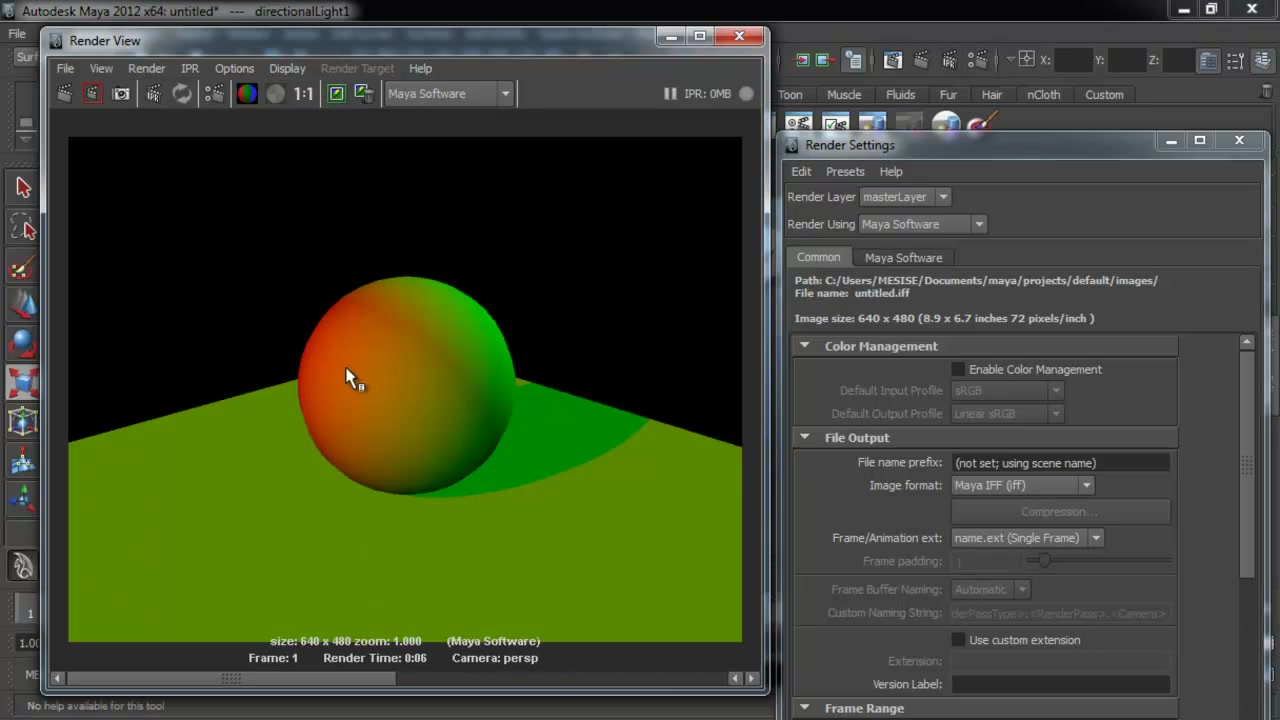Open Render Settings Presets menu
The width and height of the screenshot is (1280, 720).
click(845, 171)
